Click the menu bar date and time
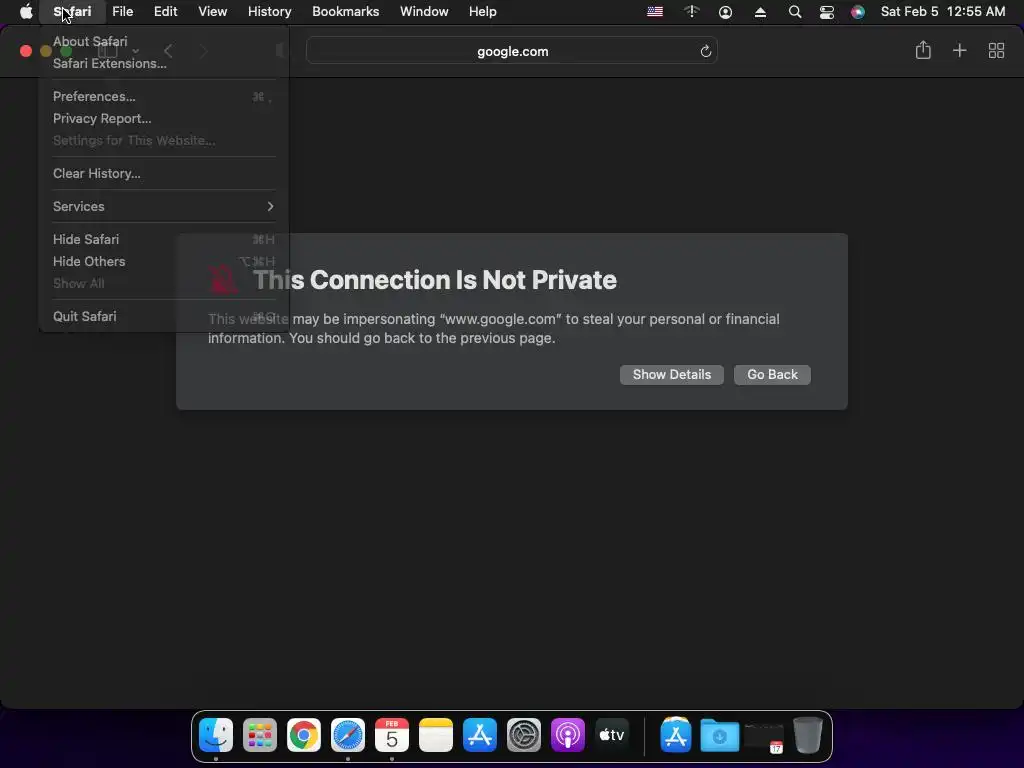Screen dimensions: 1024x768 [942, 12]
